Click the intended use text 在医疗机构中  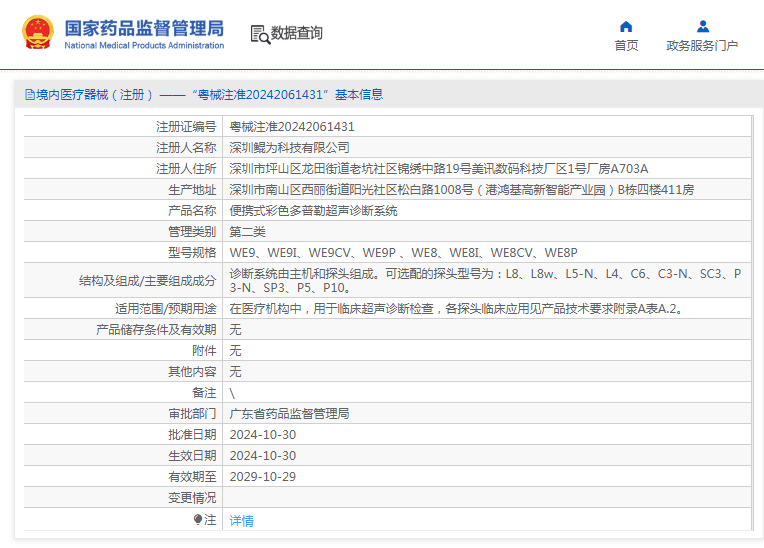(x=458, y=308)
